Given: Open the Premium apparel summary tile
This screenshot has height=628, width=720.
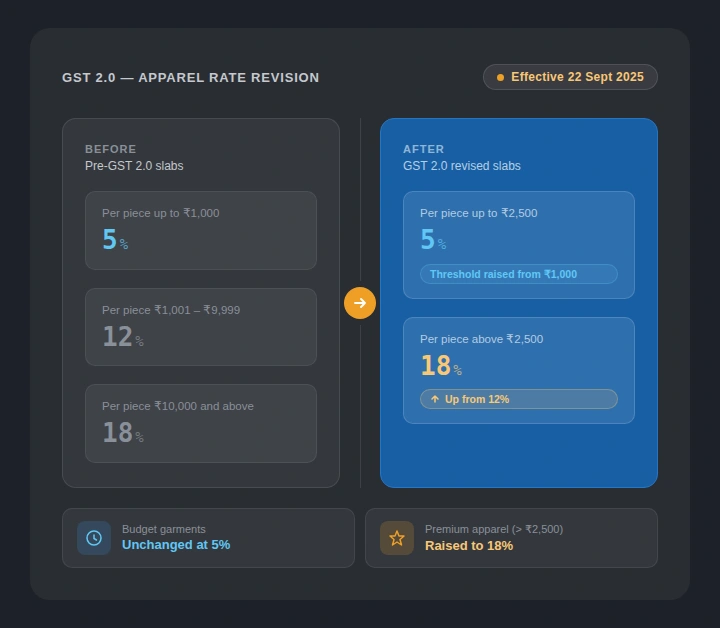Looking at the screenshot, I should tap(511, 538).
